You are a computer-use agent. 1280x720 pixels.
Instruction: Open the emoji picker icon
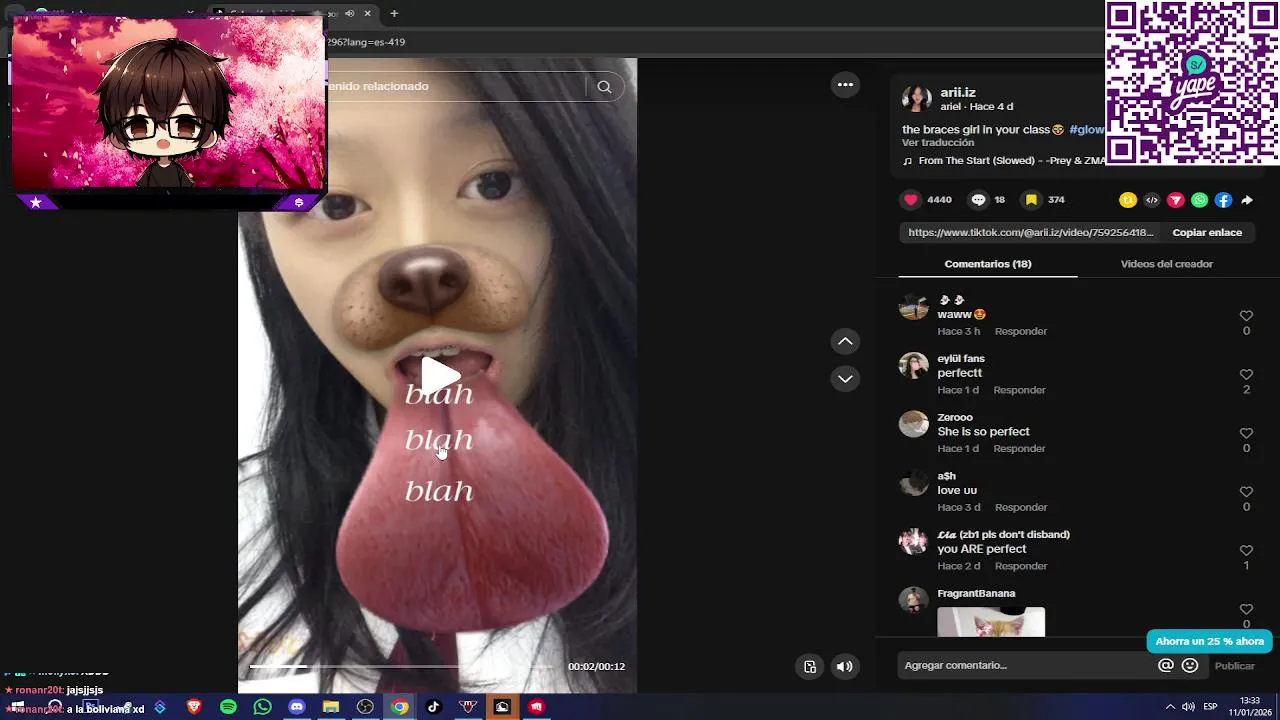click(x=1190, y=665)
